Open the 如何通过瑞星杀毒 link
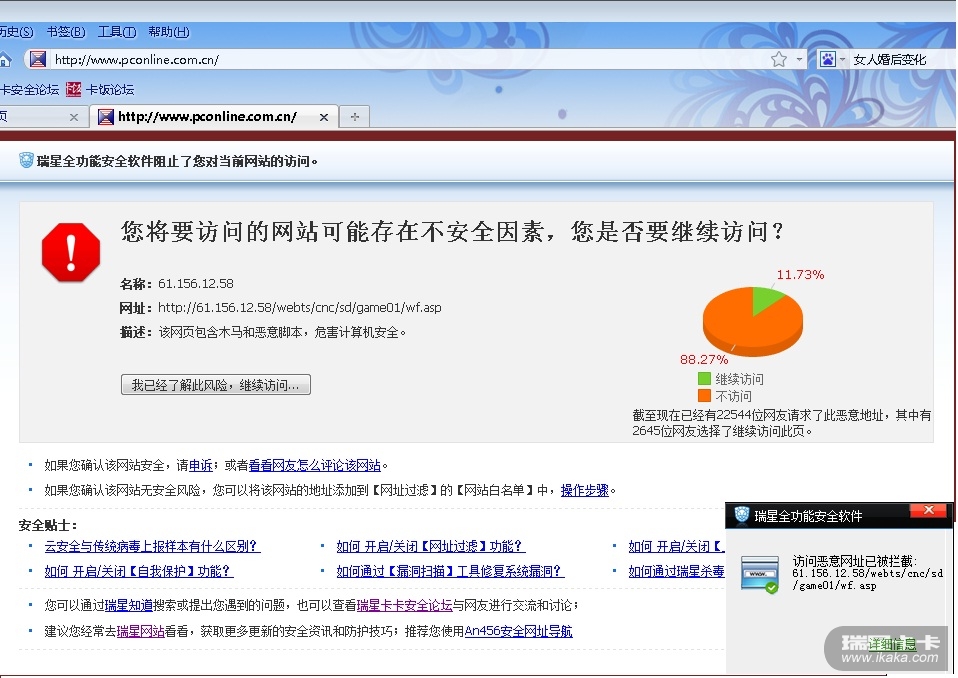Screen dimensions: 958x678 (x=676, y=571)
